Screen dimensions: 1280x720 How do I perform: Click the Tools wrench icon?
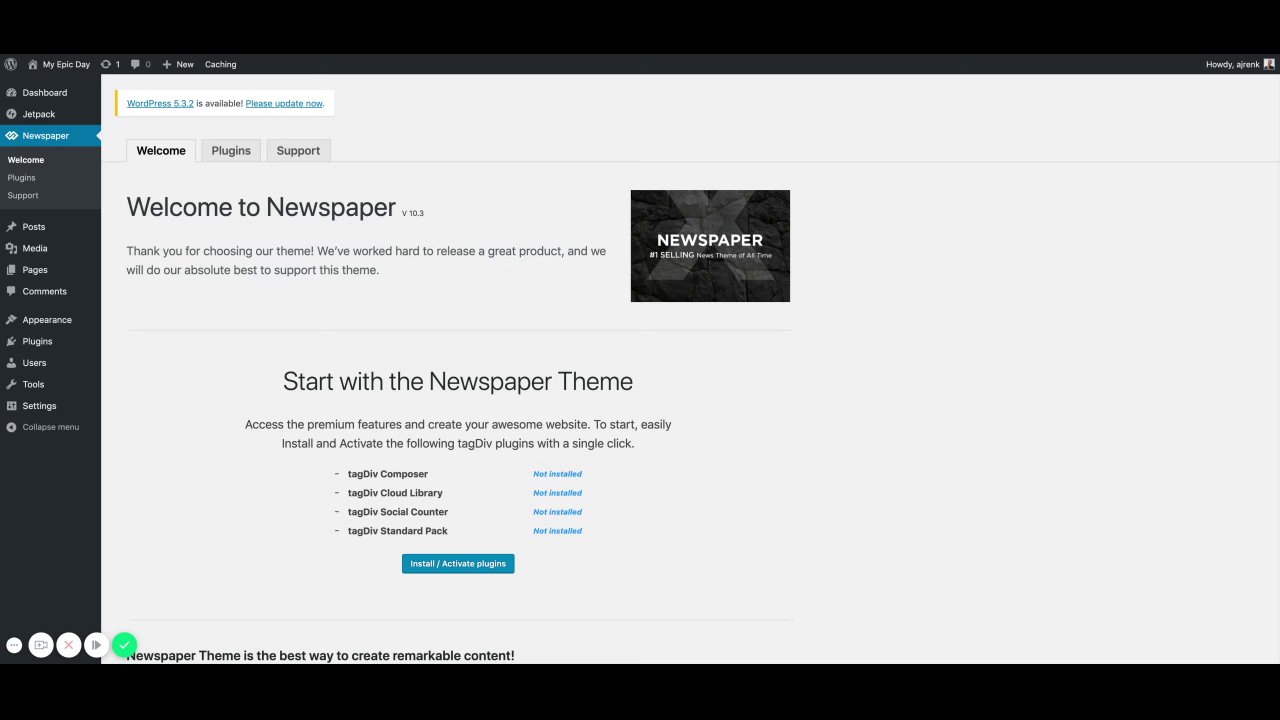[11, 384]
